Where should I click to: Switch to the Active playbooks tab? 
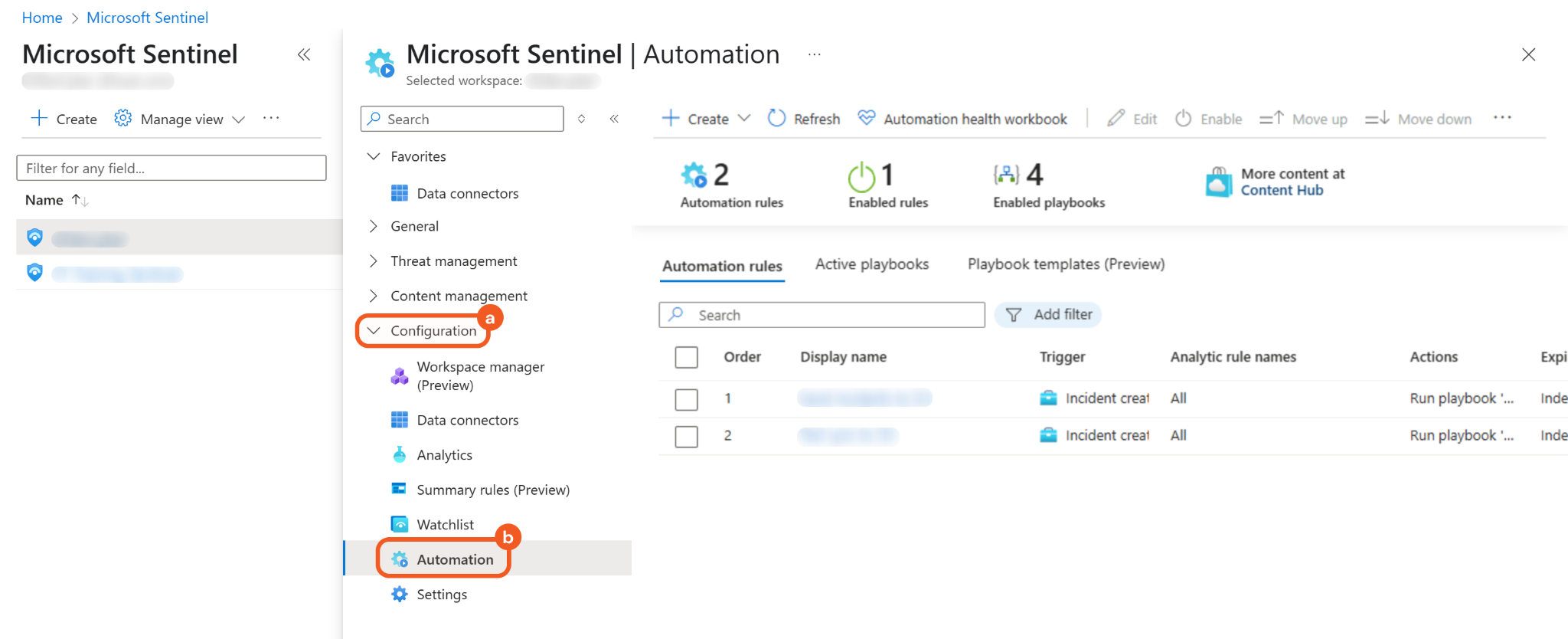pos(871,264)
